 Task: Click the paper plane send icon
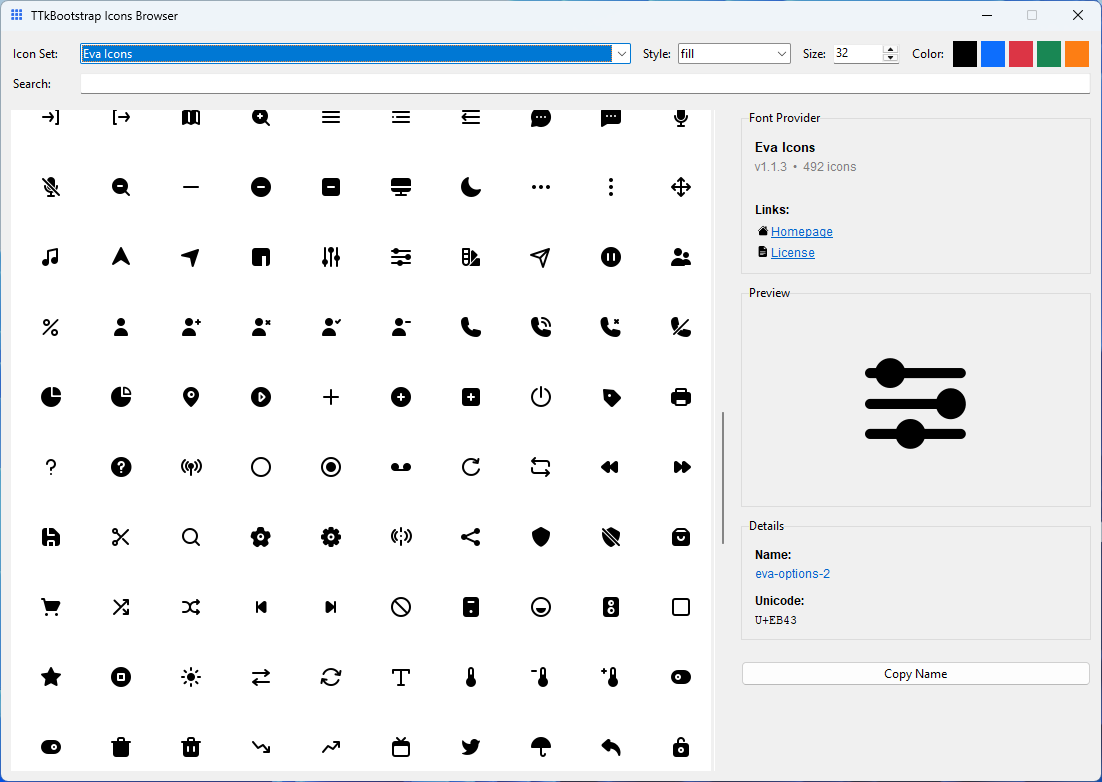(541, 257)
